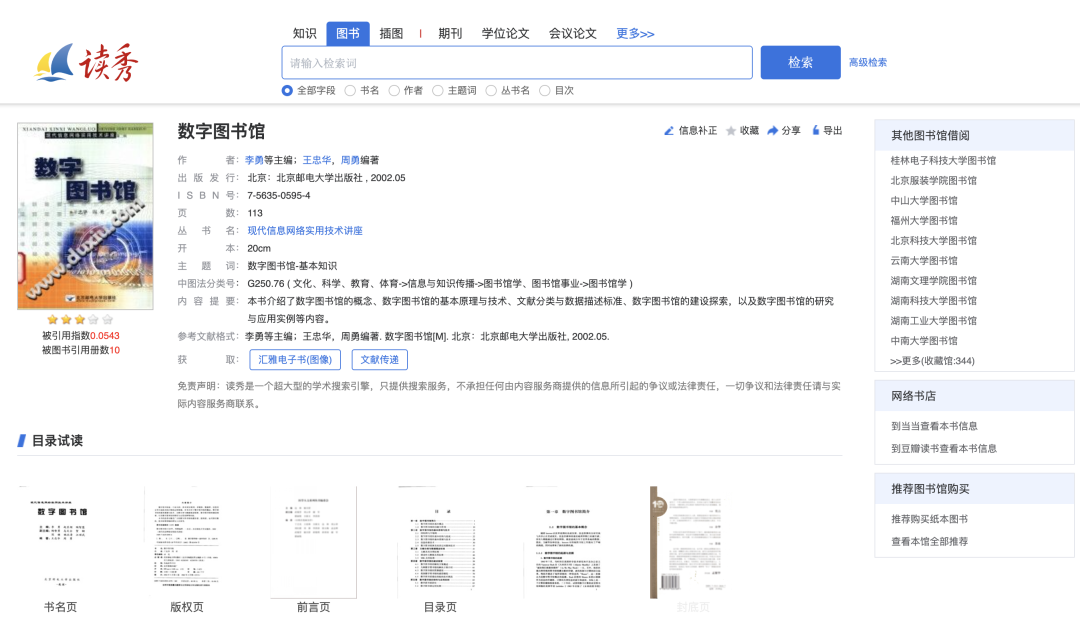Click the 收藏 star icon

[x=731, y=131]
